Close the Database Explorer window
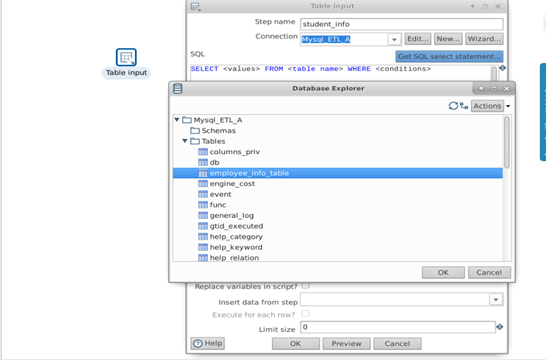Image resolution: width=546 pixels, height=360 pixels. click(507, 89)
